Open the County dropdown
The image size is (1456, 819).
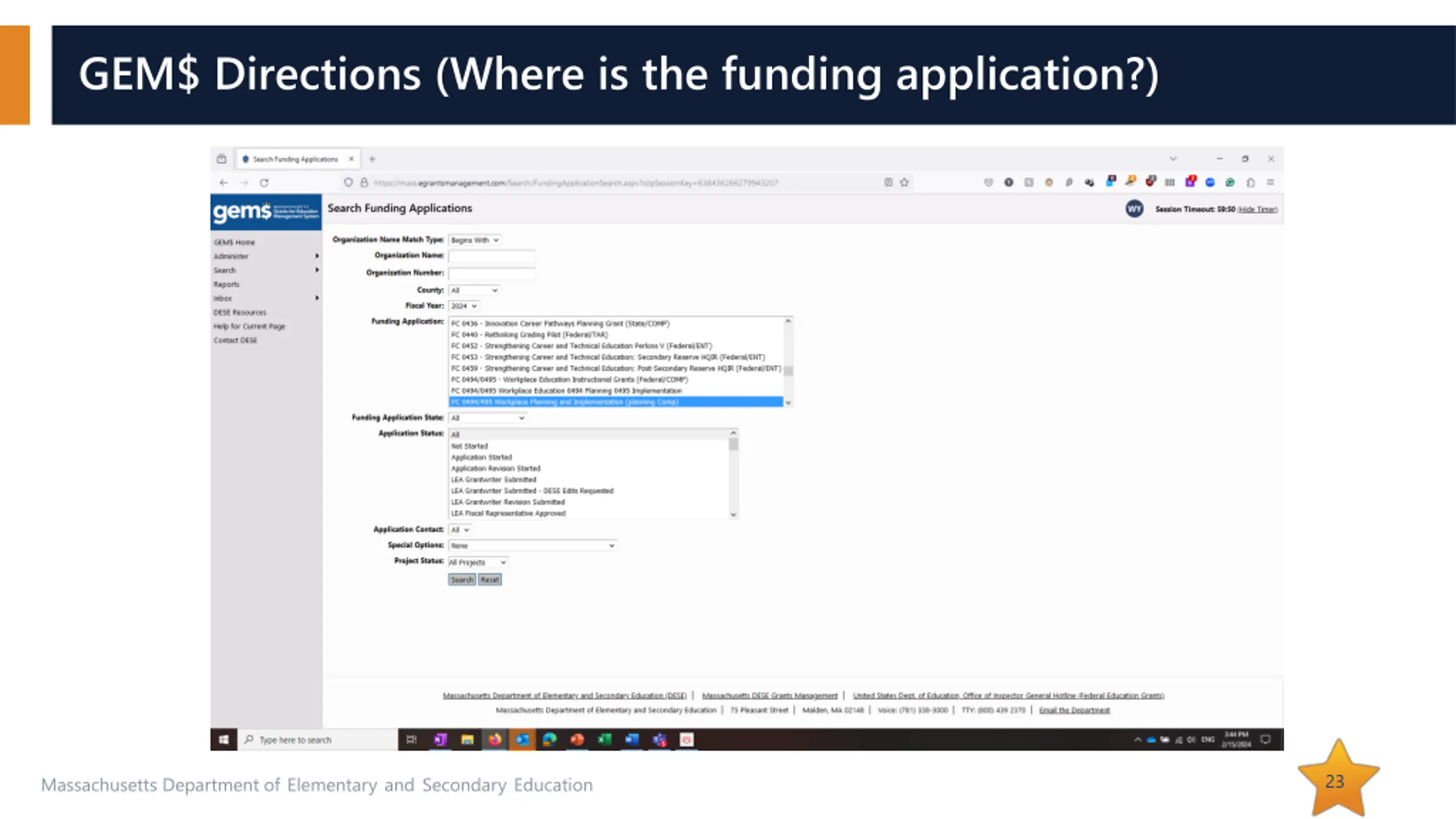tap(474, 290)
